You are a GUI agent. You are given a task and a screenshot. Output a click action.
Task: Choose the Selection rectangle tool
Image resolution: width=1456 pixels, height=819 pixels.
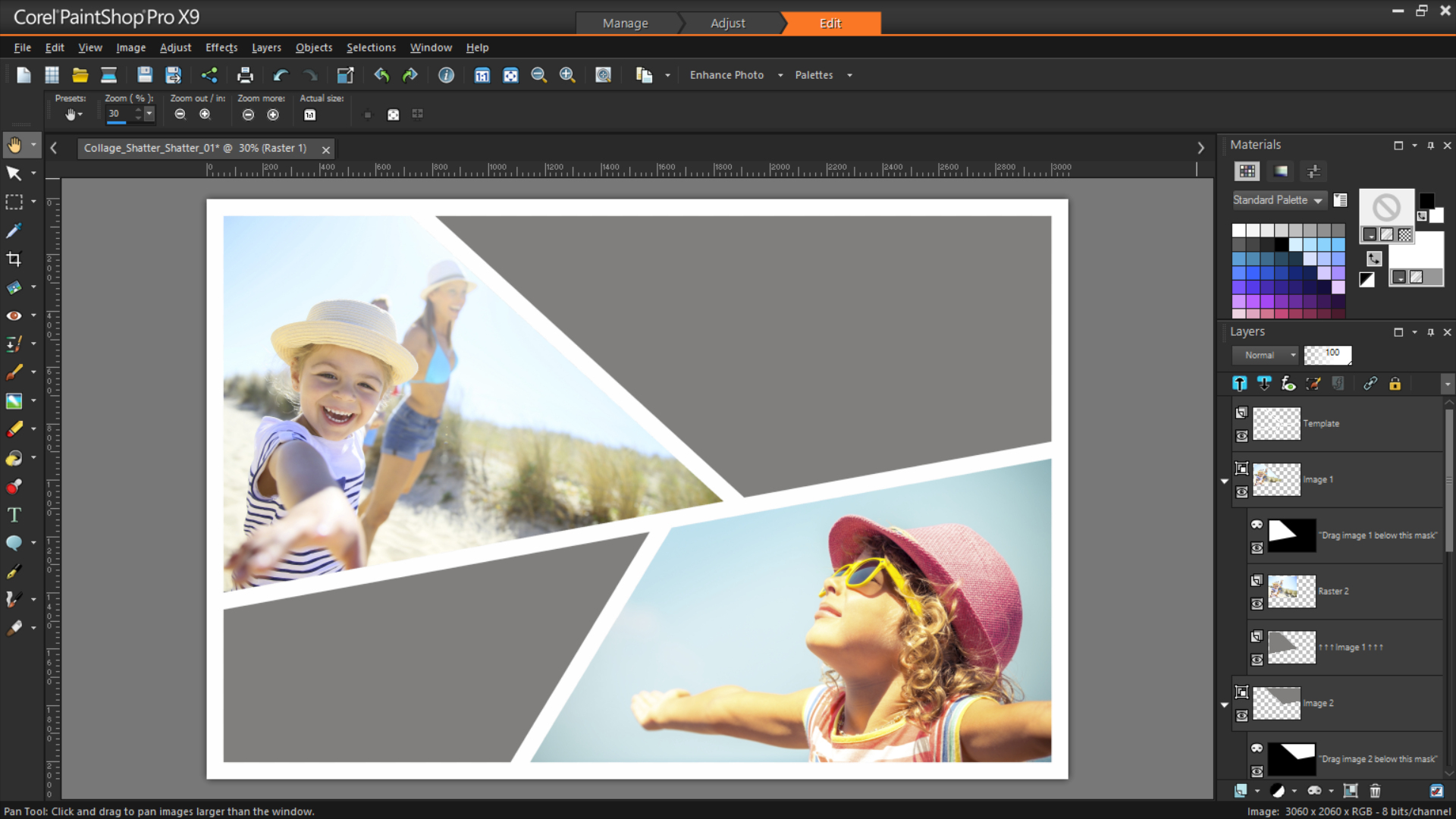click(x=14, y=202)
